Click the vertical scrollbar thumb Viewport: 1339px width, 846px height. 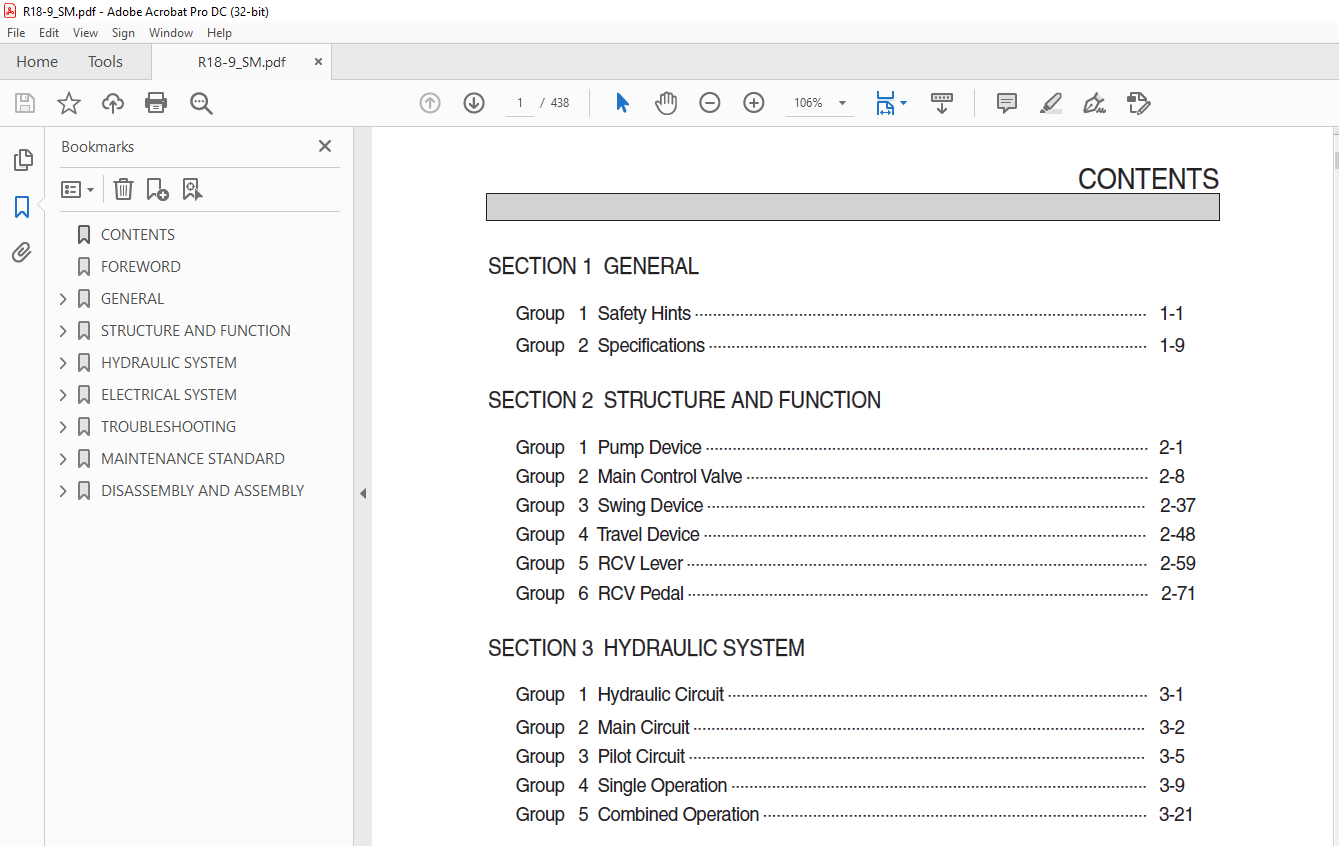tap(1335, 160)
